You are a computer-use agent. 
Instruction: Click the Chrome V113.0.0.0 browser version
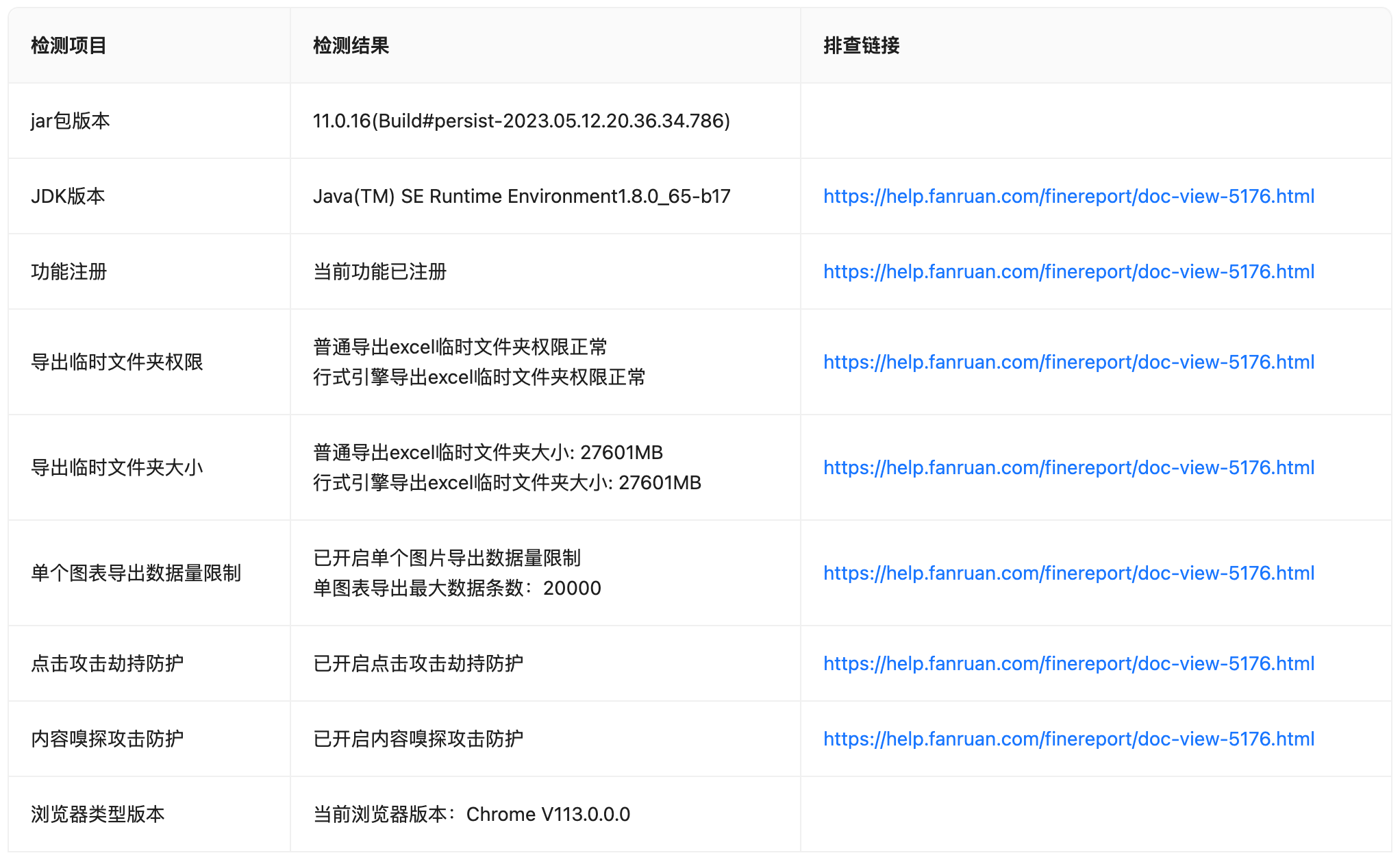[547, 815]
